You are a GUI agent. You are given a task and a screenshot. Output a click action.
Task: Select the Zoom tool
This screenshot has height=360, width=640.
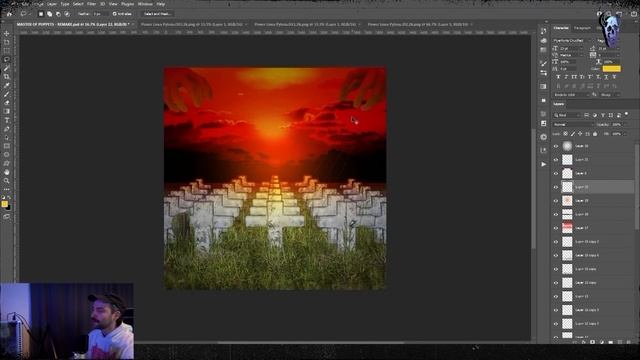point(7,181)
